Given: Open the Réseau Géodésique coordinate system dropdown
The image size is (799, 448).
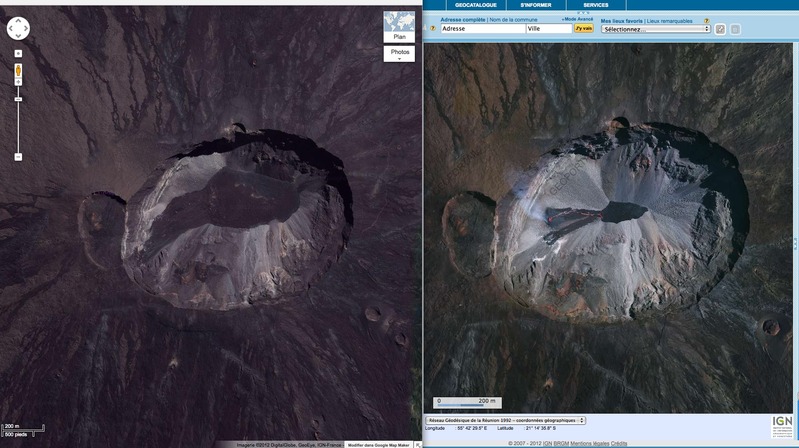Looking at the screenshot, I should tap(507, 420).
